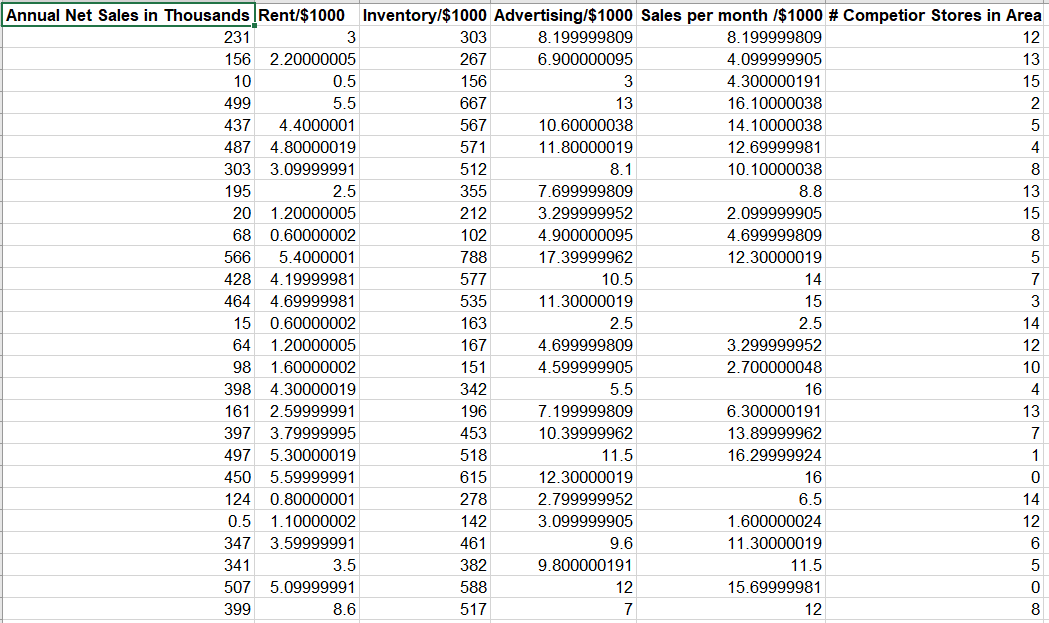Select the Annual Net Sales in Thousands header cell

(x=128, y=15)
